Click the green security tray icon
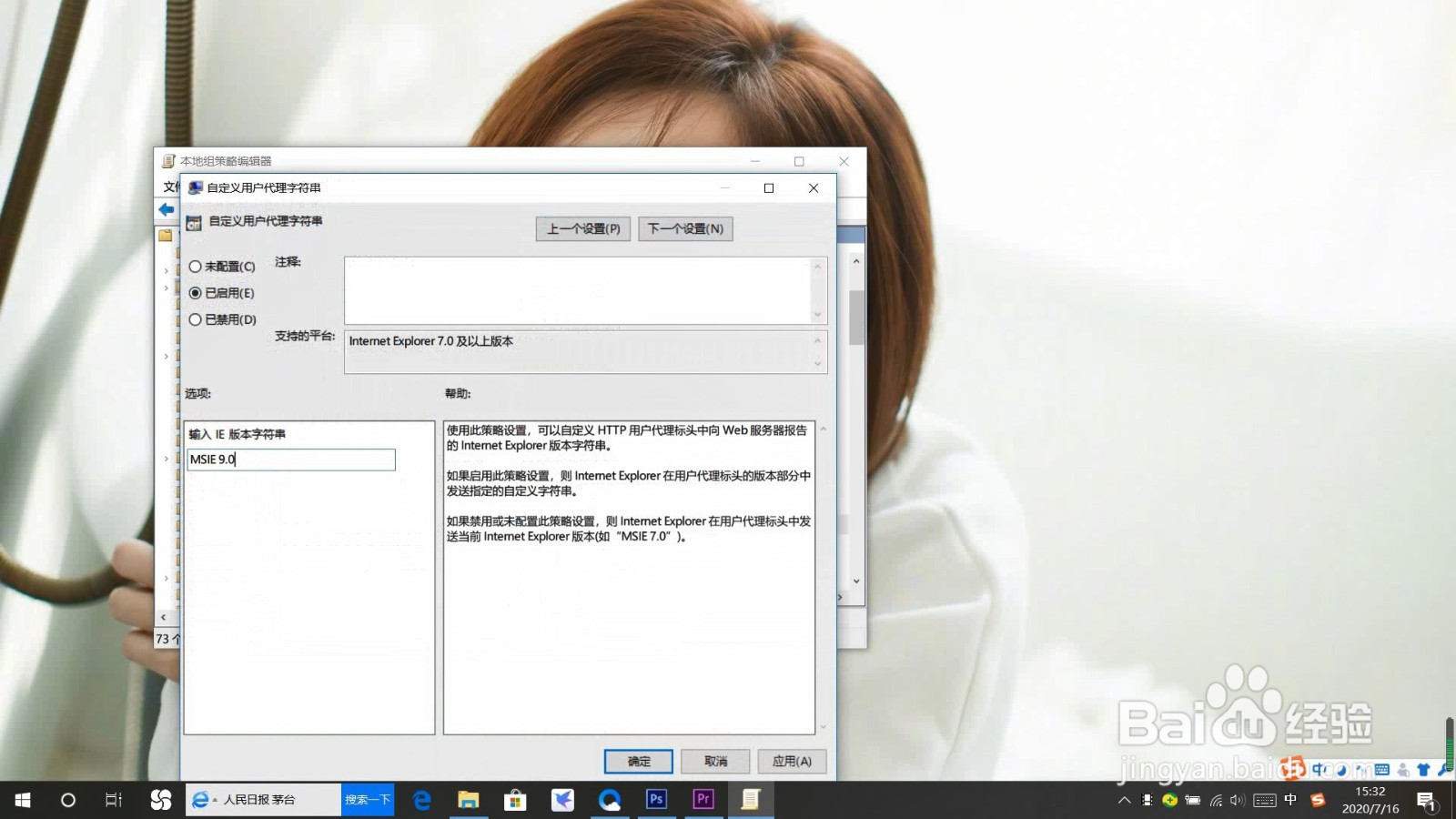 [1169, 801]
